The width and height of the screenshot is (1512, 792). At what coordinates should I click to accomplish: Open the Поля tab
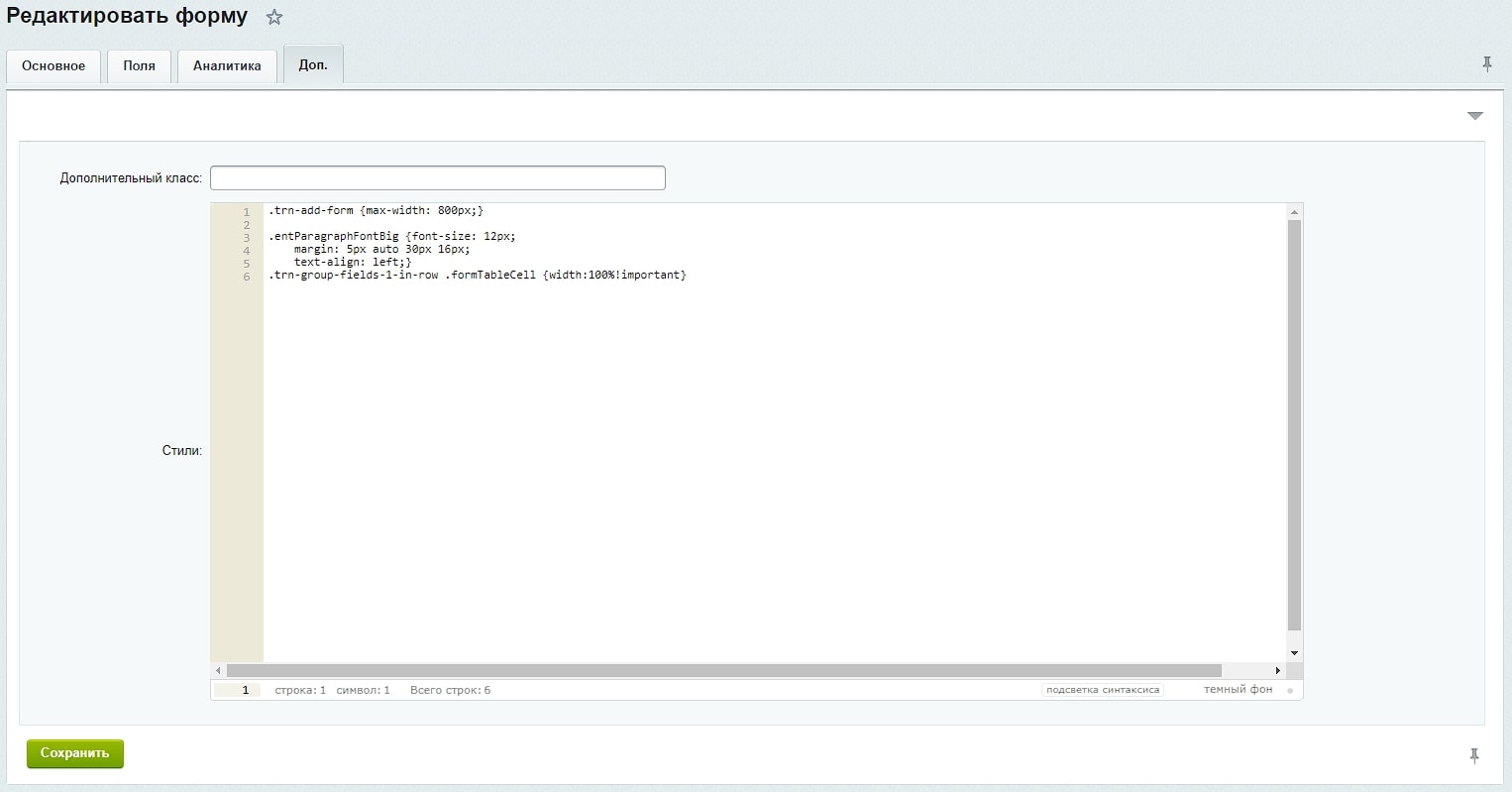[139, 66]
